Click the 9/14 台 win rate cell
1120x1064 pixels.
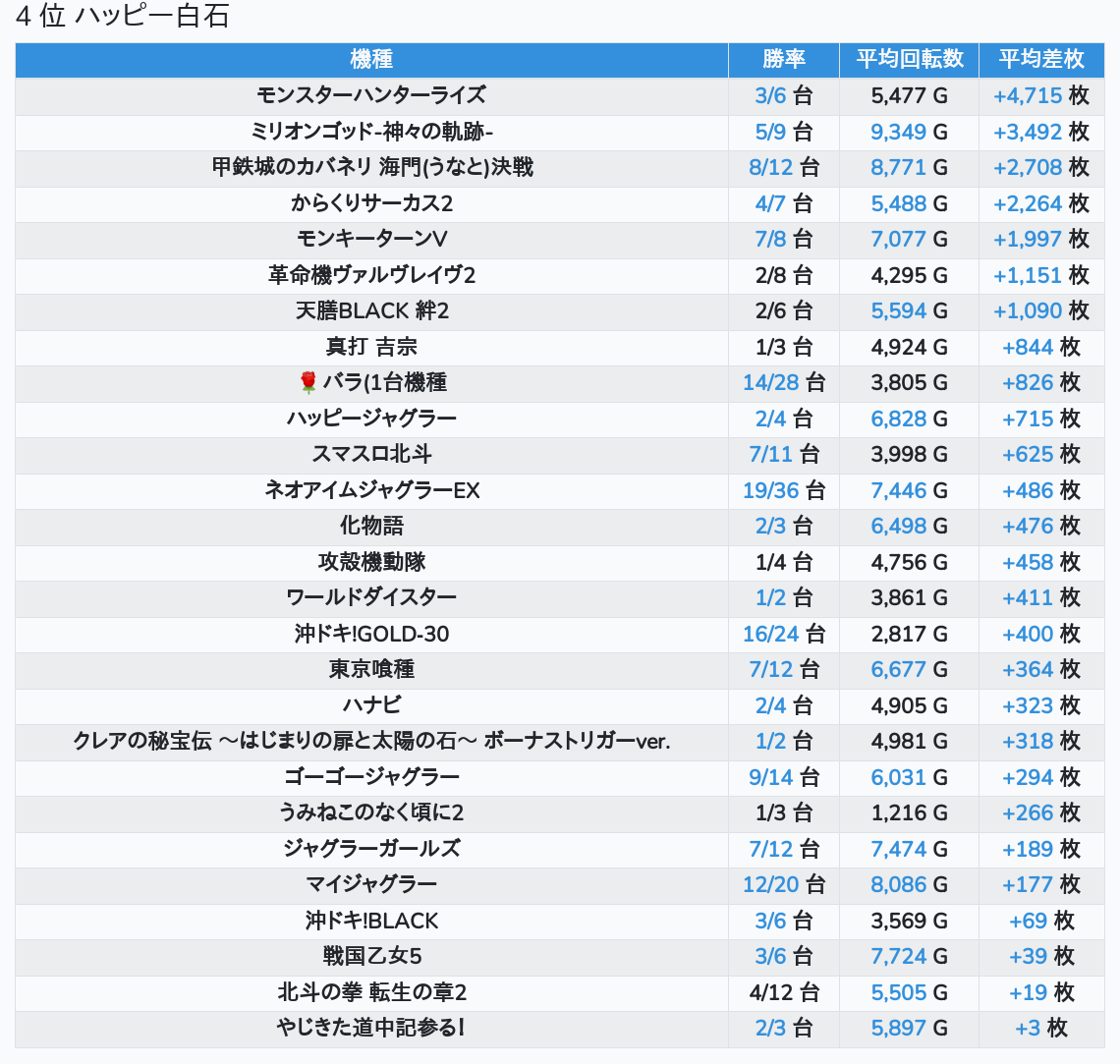(784, 778)
